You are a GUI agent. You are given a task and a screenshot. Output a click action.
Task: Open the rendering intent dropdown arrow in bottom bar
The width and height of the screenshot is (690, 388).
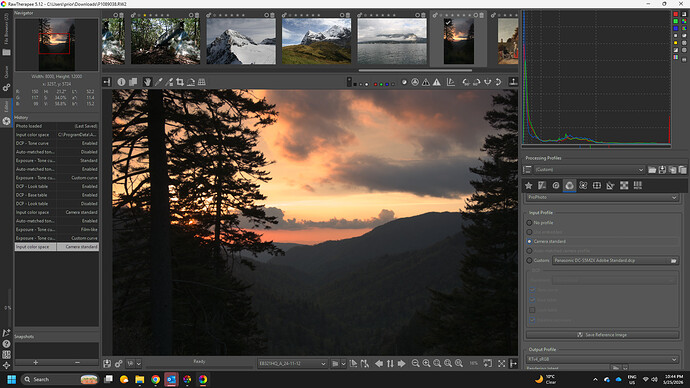click(343, 364)
